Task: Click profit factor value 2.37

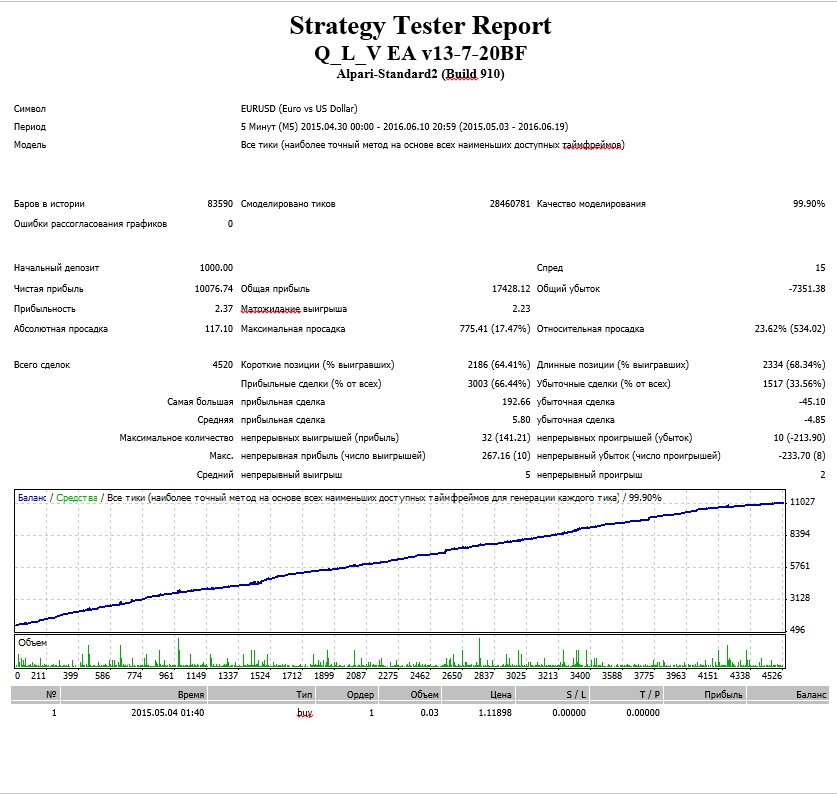Action: point(224,309)
